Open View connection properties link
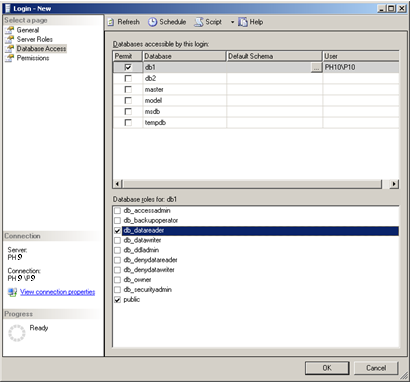The image size is (411, 382). (x=57, y=292)
